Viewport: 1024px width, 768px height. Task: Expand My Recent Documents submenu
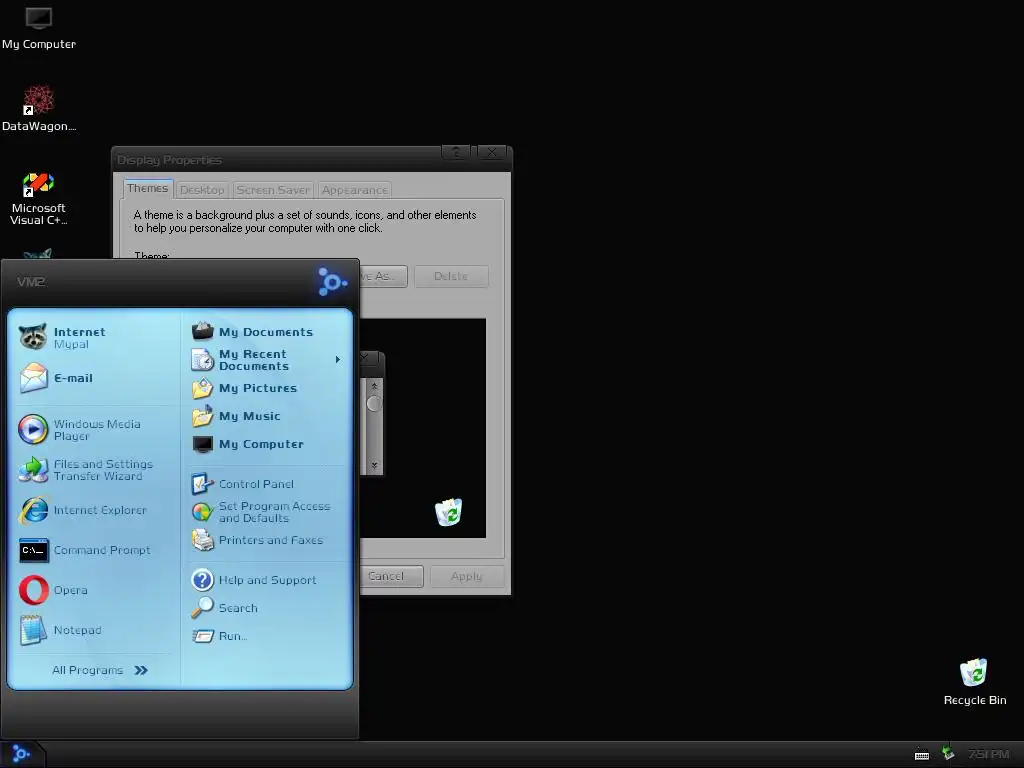[267, 360]
